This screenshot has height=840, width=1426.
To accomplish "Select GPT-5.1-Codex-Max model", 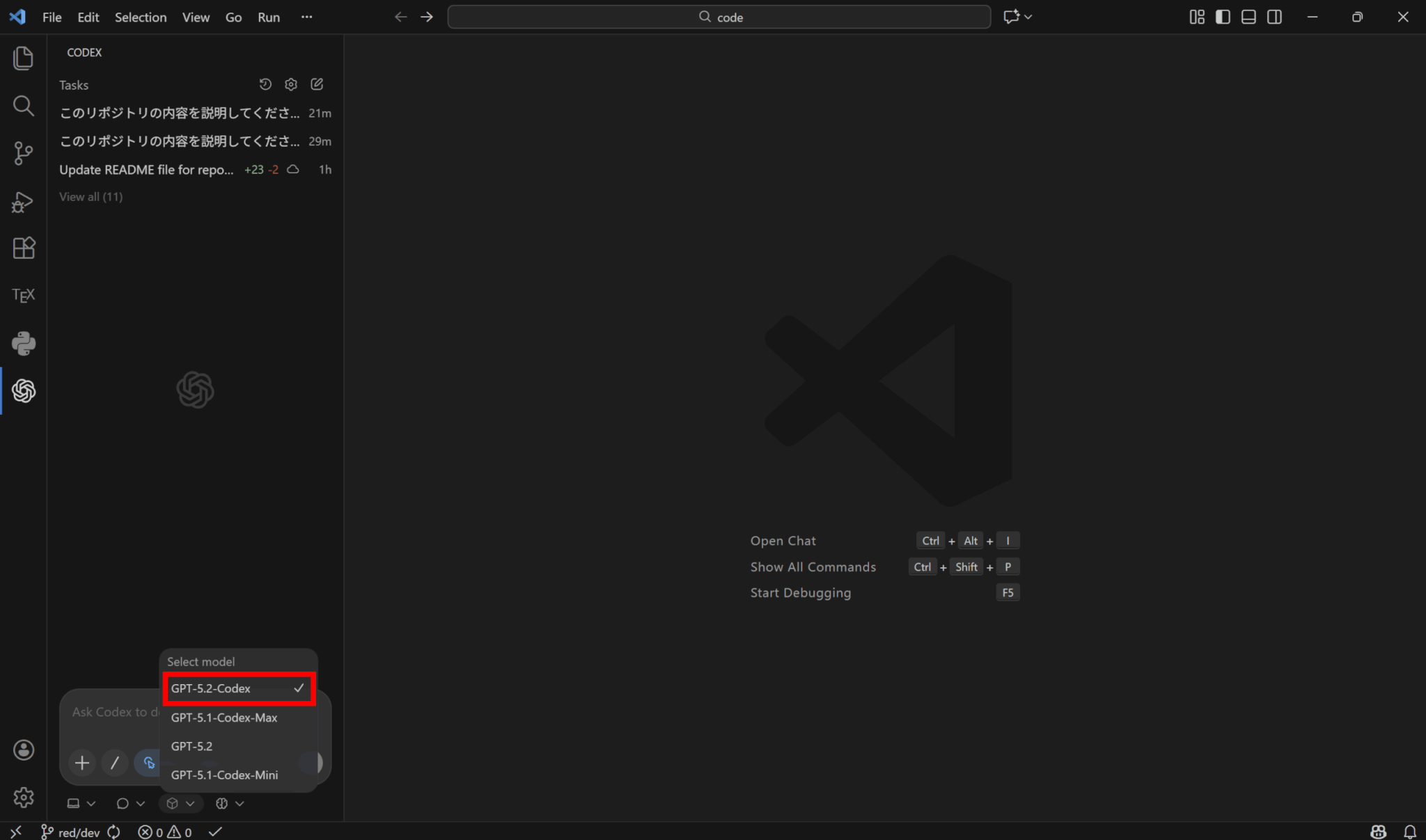I will pos(224,718).
